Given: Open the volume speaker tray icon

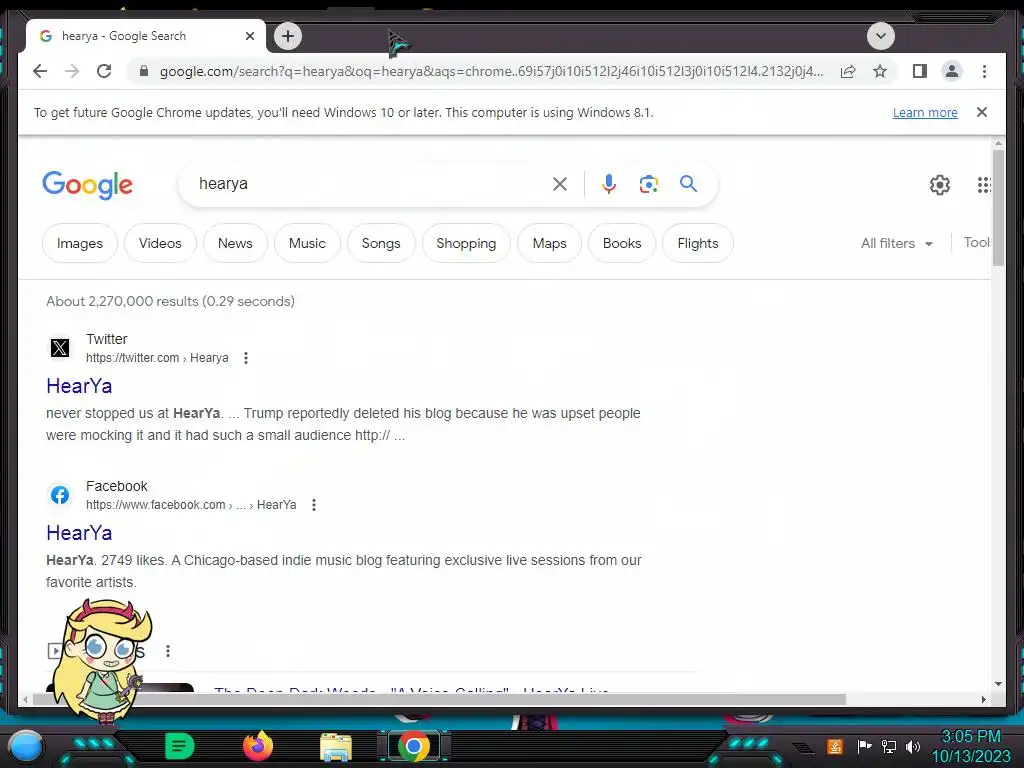Looking at the screenshot, I should click(x=913, y=746).
